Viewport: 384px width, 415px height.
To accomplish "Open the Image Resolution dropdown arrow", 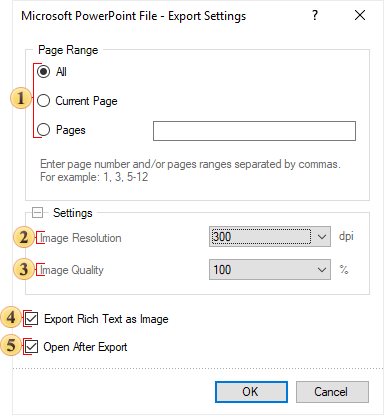I will click(x=322, y=237).
